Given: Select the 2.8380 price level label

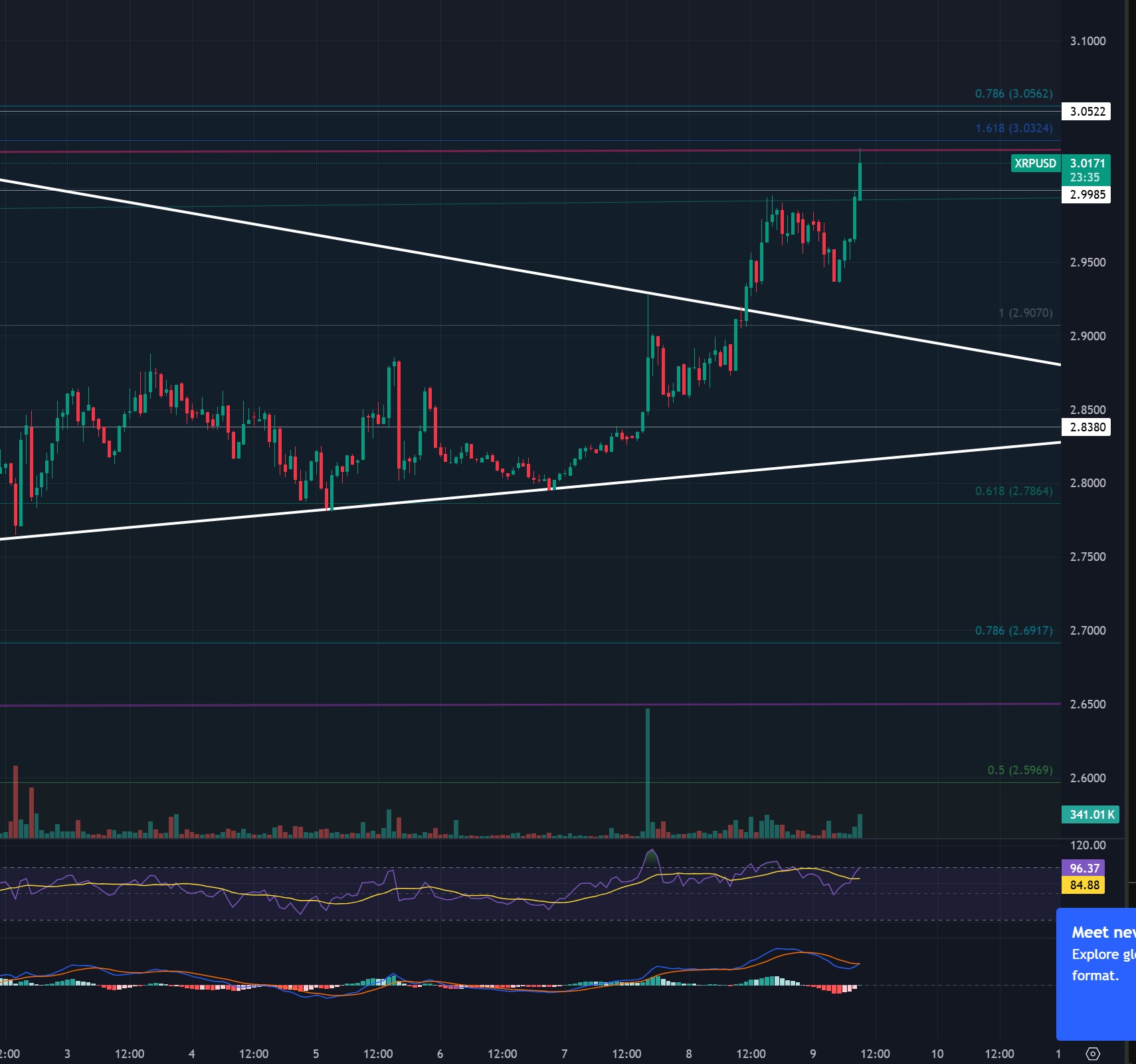Looking at the screenshot, I should pos(1087,427).
